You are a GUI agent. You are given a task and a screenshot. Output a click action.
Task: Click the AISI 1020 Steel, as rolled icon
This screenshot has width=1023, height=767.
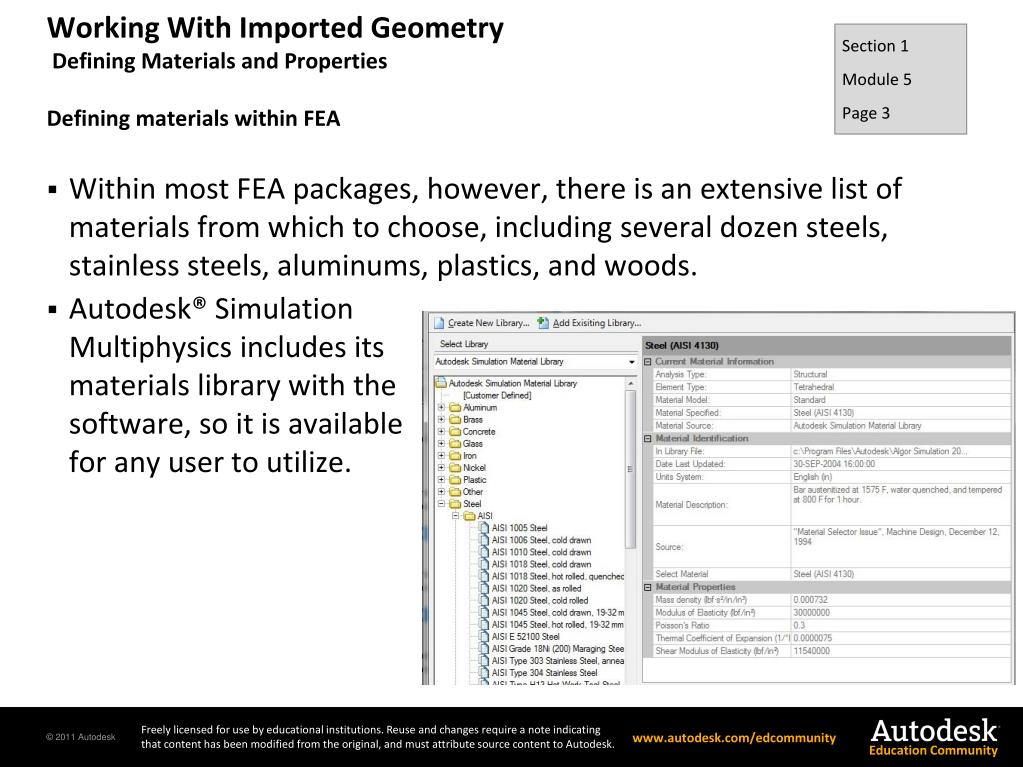tap(483, 588)
